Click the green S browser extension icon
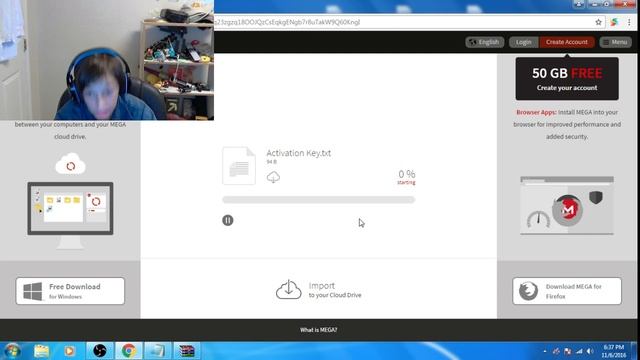This screenshot has width=640, height=360. [614, 22]
